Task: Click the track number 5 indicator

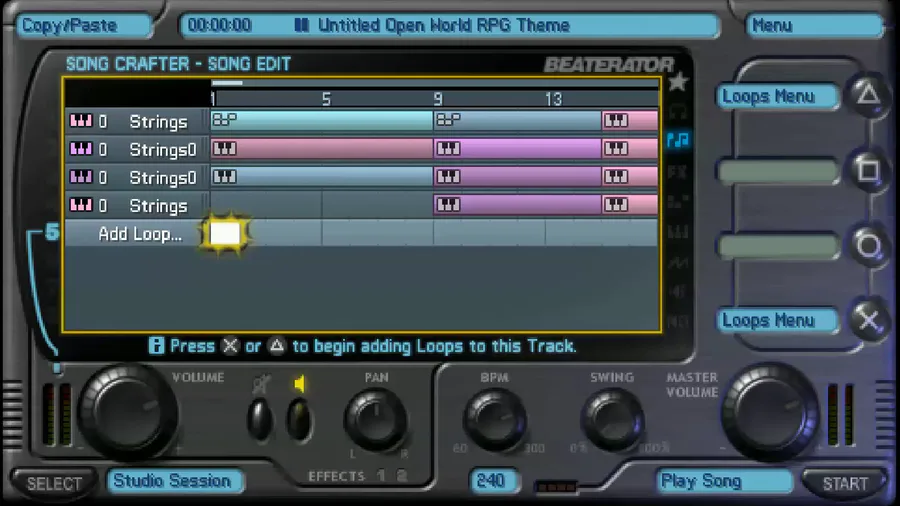Action: point(52,232)
